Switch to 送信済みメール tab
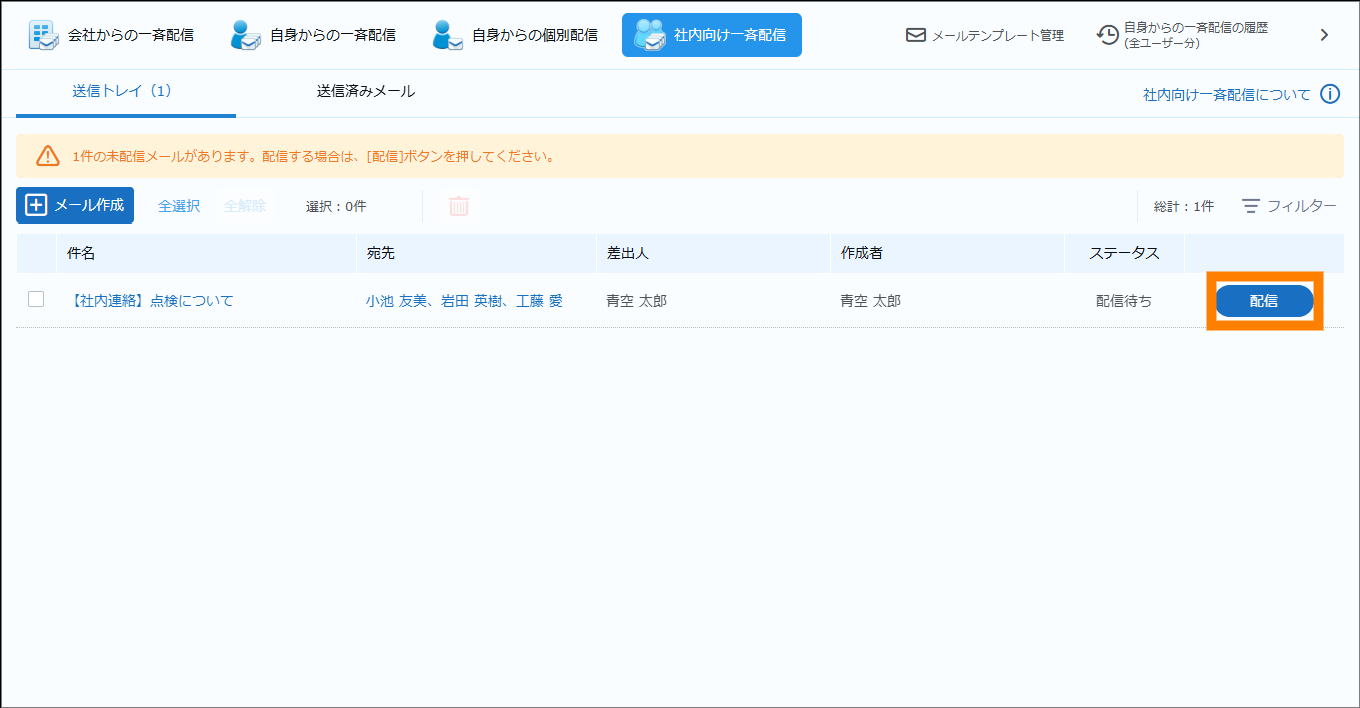Screen dimensions: 1360x708 [x=365, y=91]
